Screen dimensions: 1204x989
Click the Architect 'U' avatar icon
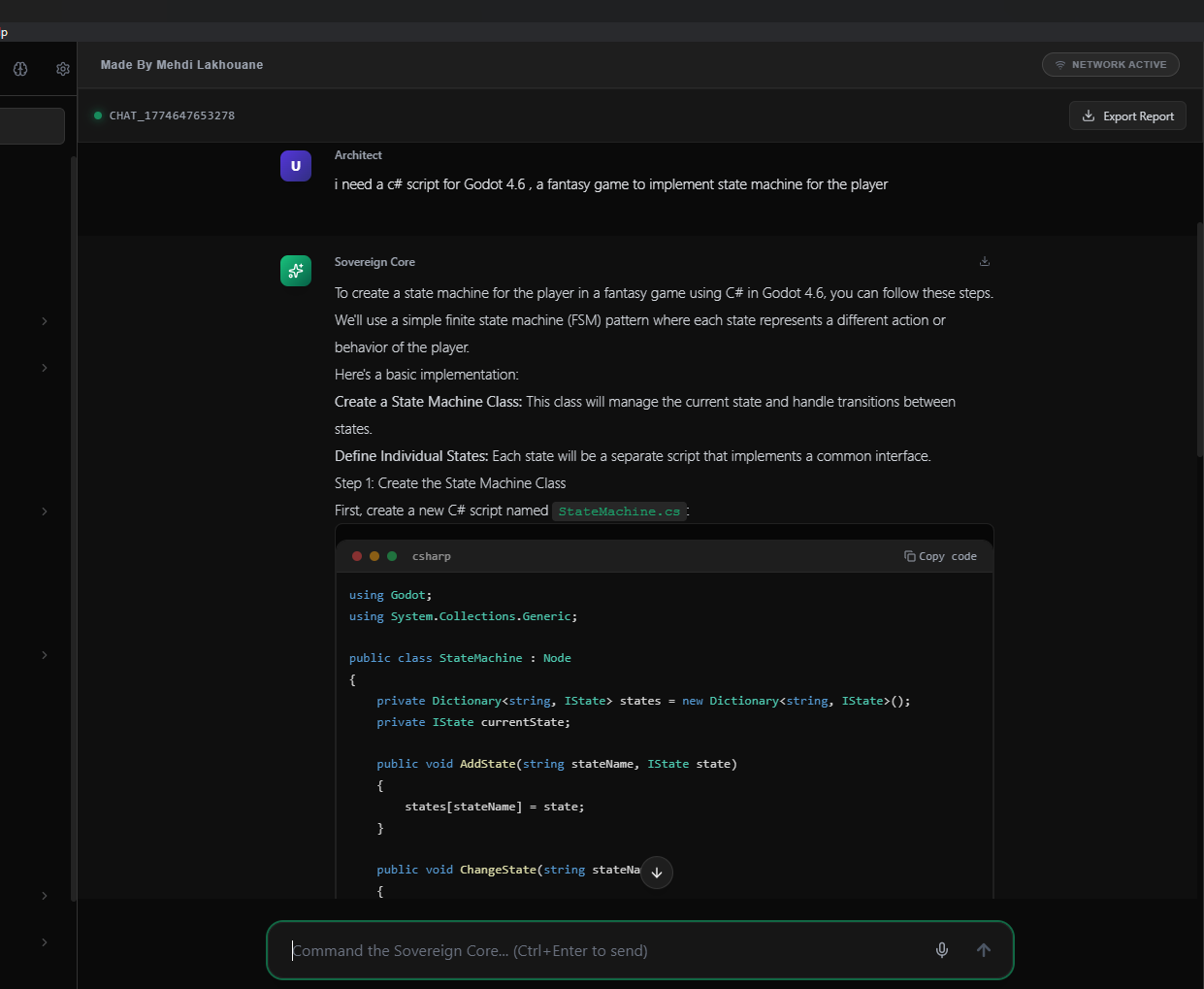[x=296, y=166]
